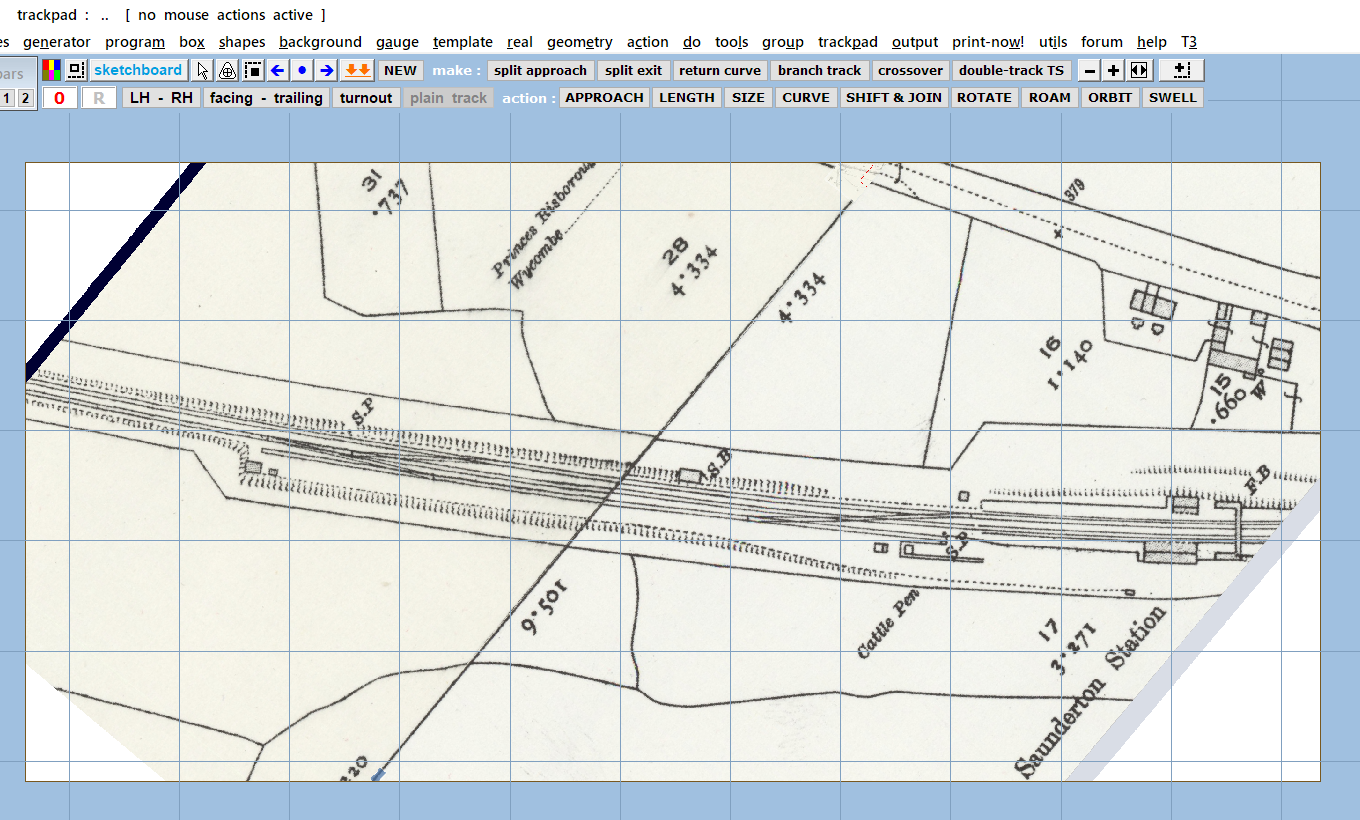This screenshot has width=1360, height=820.
Task: Start the SWELL mouse action
Action: tap(1173, 97)
